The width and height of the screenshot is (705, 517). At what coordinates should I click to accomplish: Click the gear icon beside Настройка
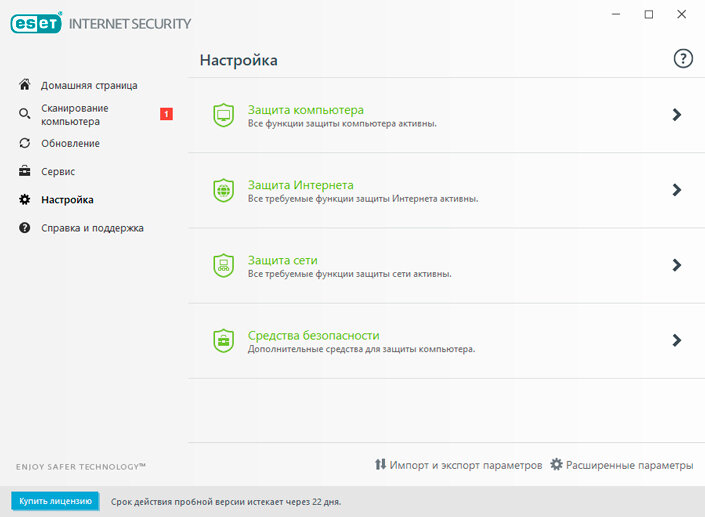point(25,200)
